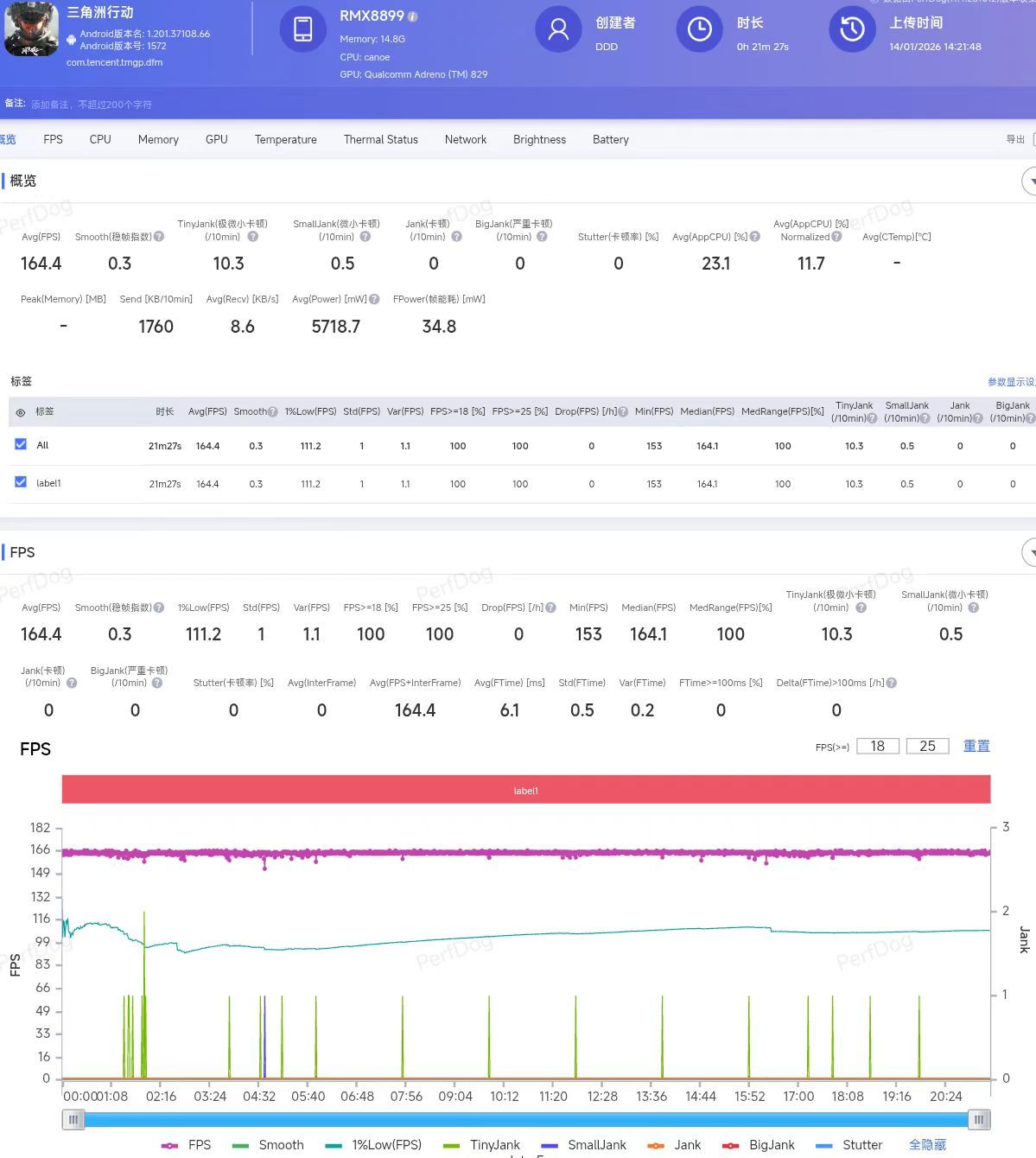
Task: Click the left timeline range slider handle
Action: [73, 1120]
